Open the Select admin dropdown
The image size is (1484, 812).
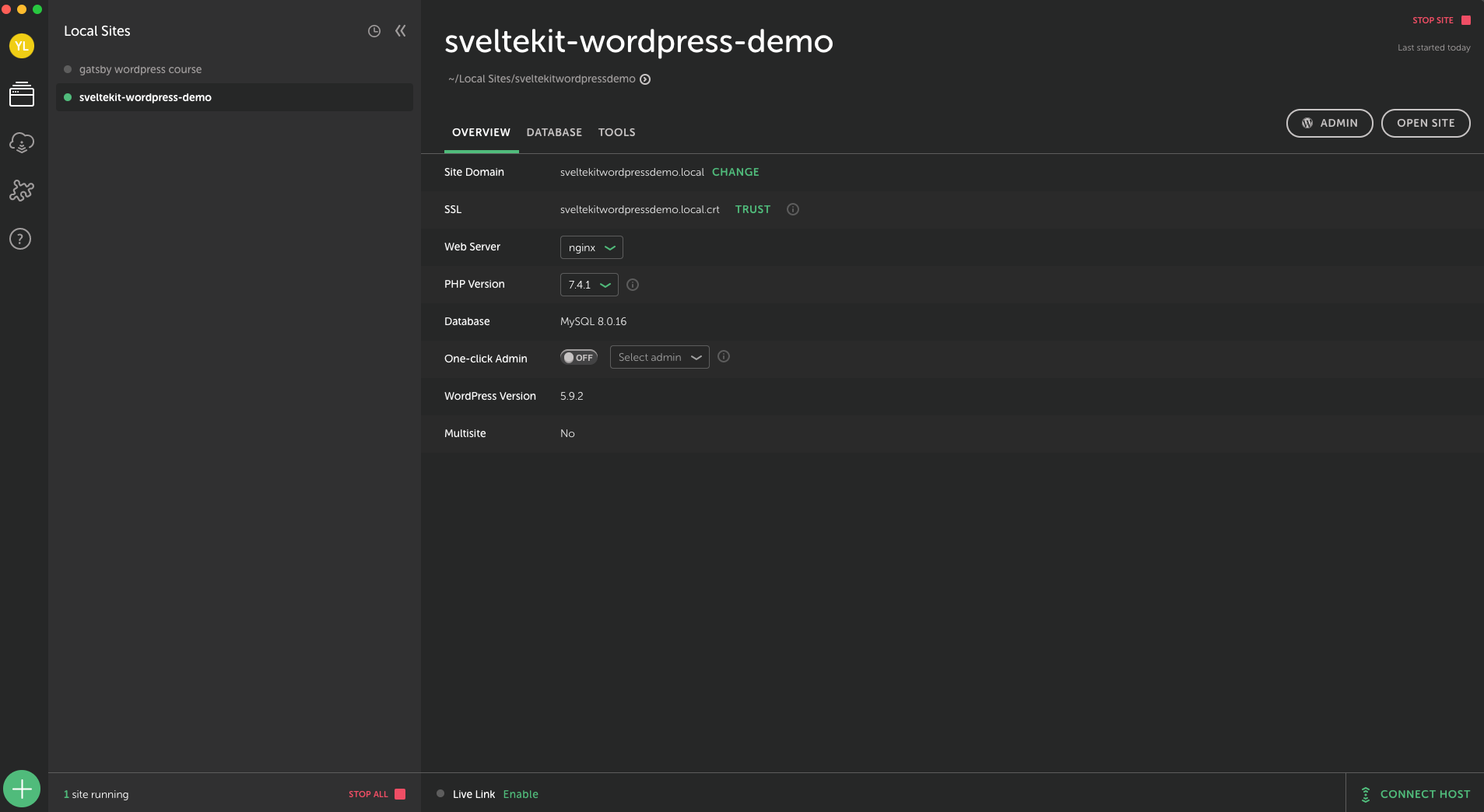660,357
